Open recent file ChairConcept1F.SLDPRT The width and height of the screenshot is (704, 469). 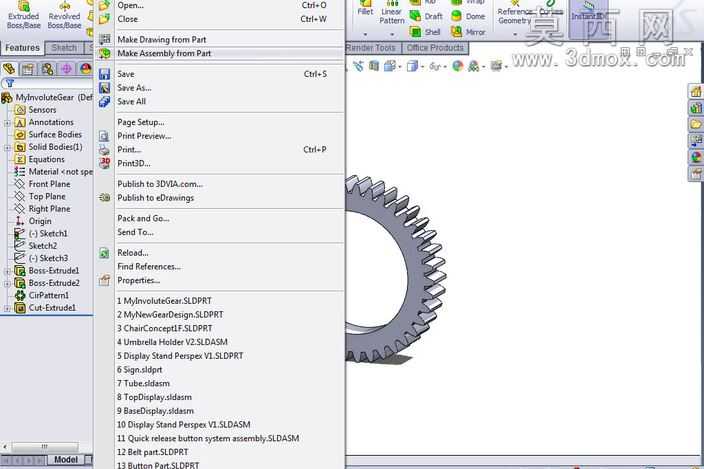coord(221,329)
